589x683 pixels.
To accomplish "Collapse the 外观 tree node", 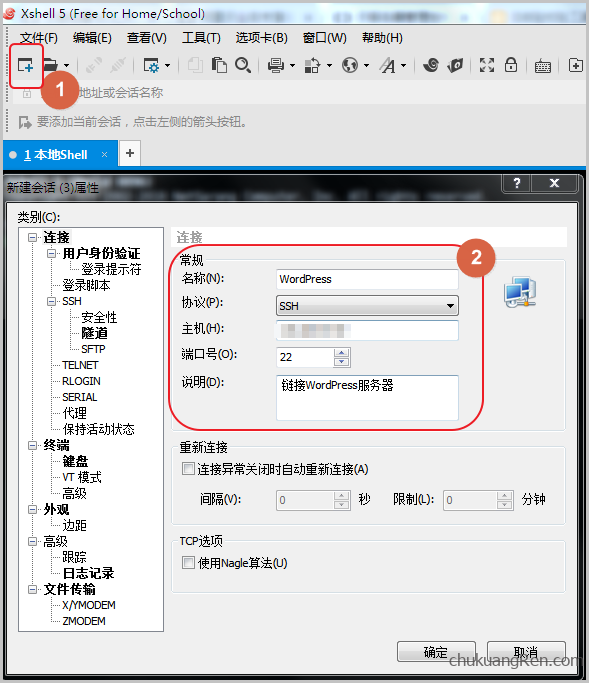I will click(x=32, y=509).
